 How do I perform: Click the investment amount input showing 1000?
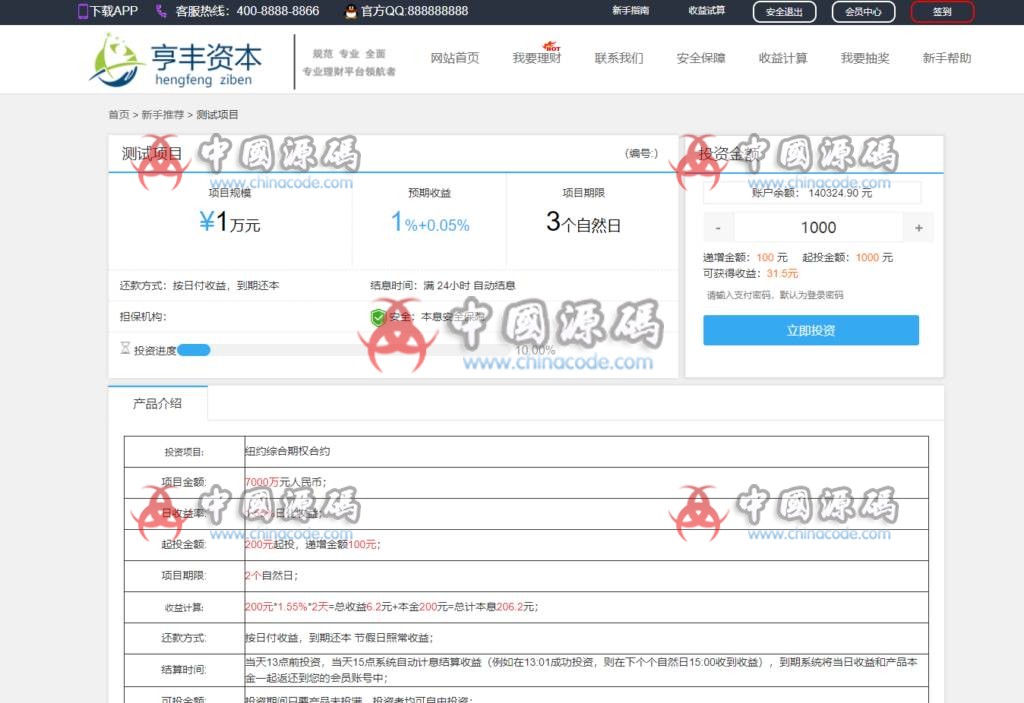pos(817,227)
